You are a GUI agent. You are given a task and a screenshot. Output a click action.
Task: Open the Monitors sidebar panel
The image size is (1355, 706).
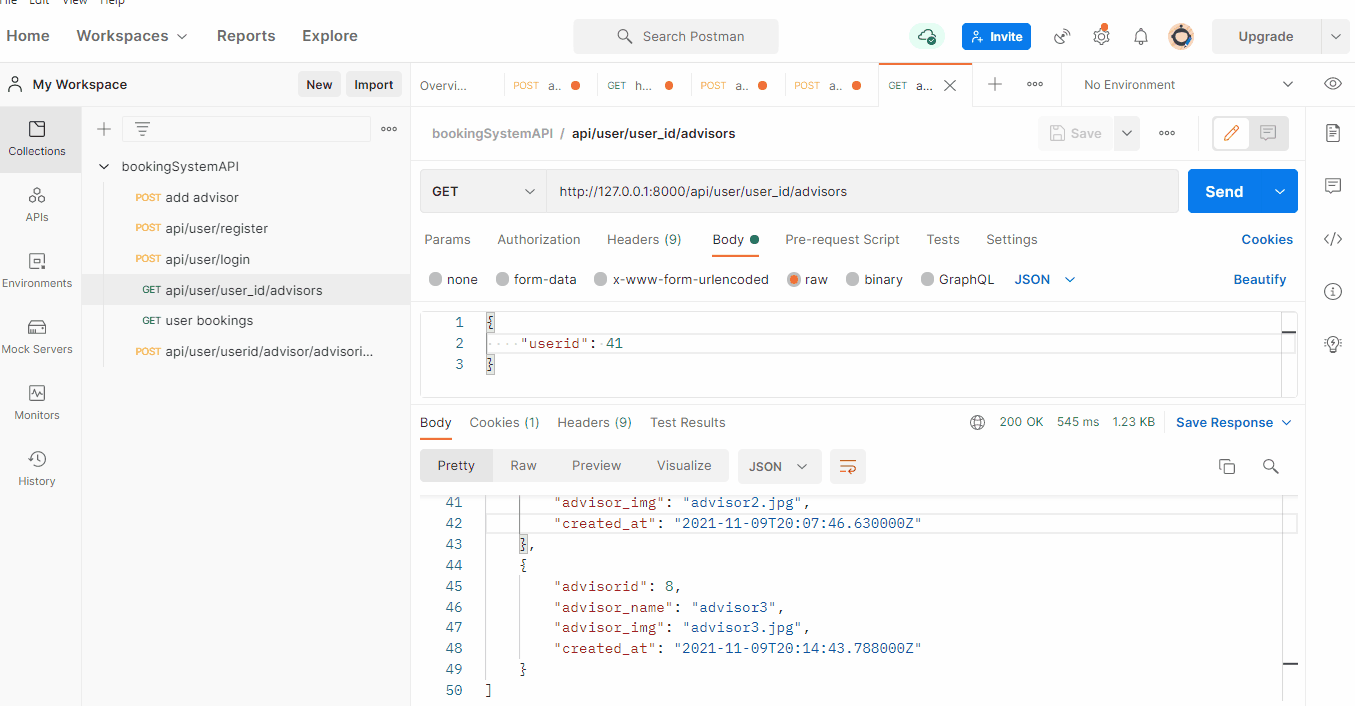37,402
